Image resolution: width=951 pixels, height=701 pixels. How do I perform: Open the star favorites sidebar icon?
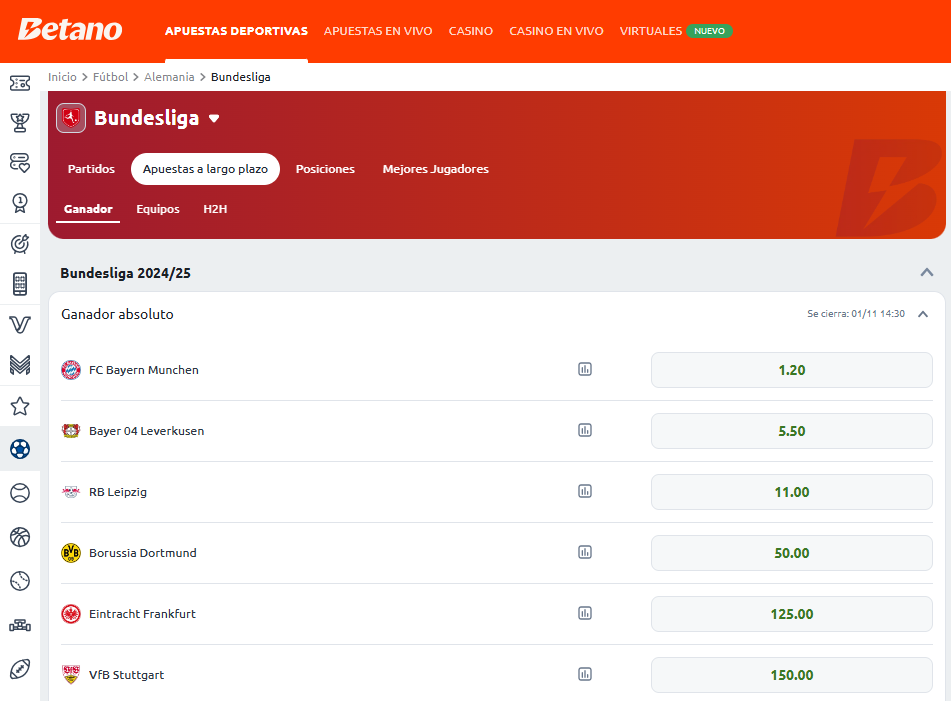[20, 406]
